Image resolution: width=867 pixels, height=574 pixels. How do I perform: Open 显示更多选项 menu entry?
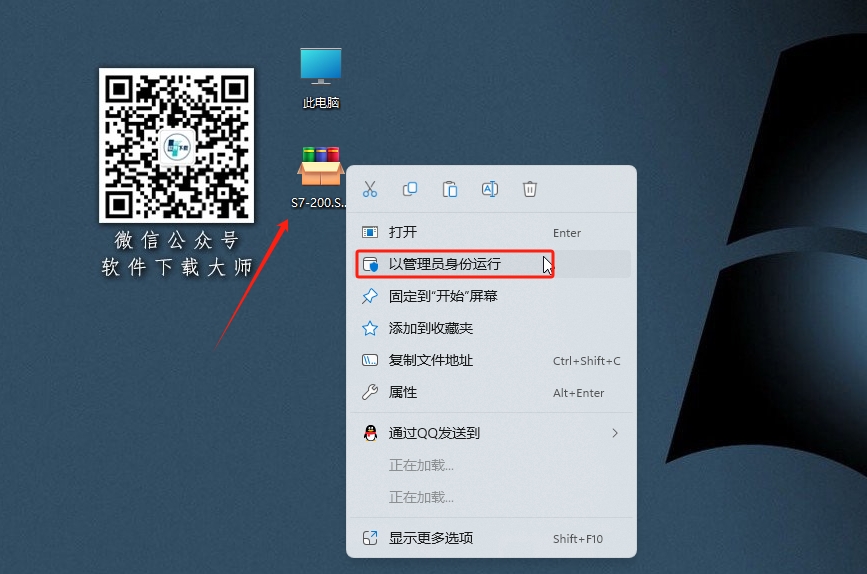click(x=492, y=538)
